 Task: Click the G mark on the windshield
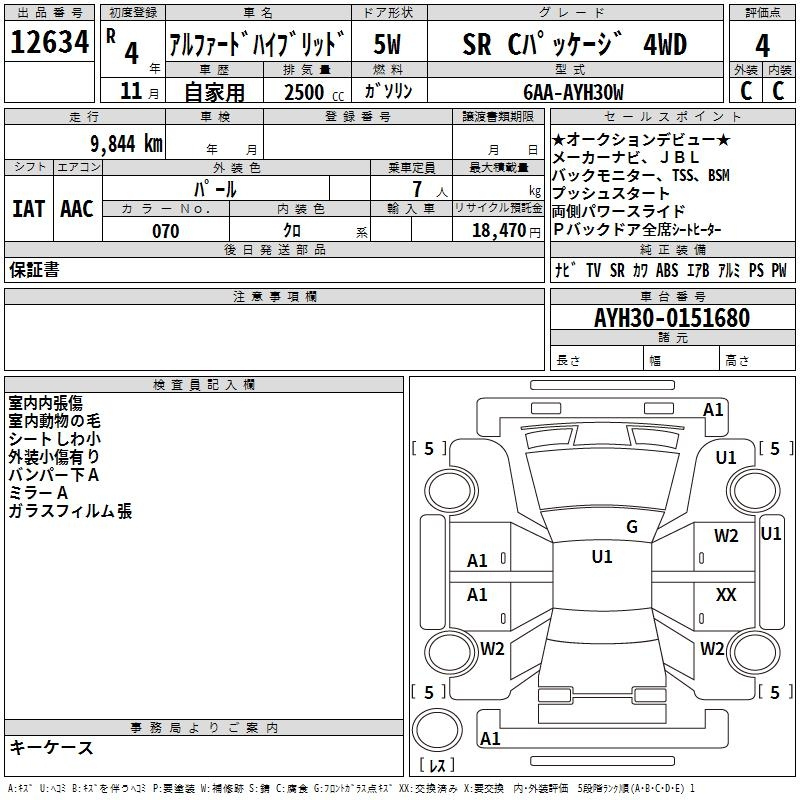tap(631, 527)
